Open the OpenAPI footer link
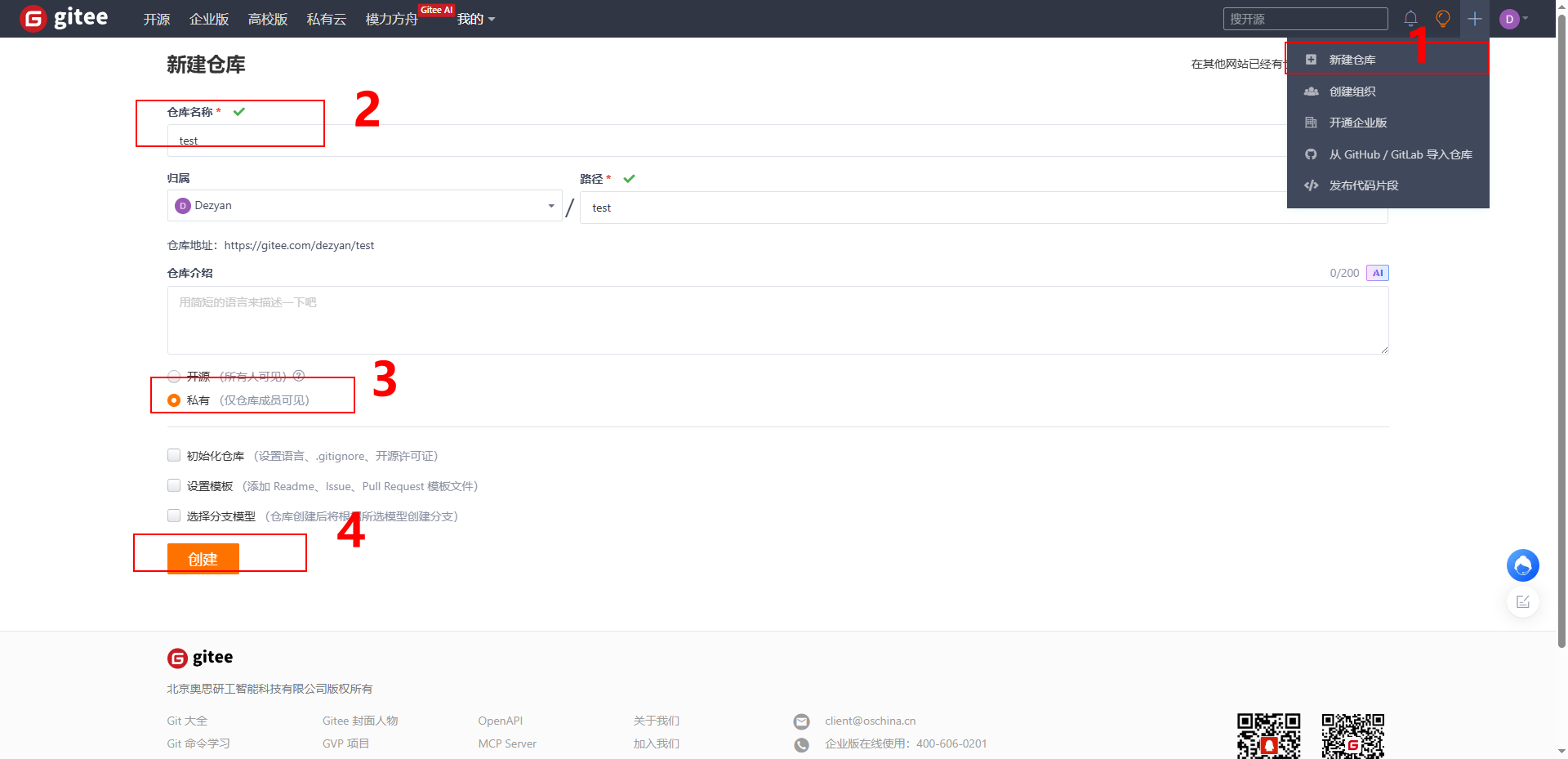Viewport: 1568px width, 759px height. 501,721
